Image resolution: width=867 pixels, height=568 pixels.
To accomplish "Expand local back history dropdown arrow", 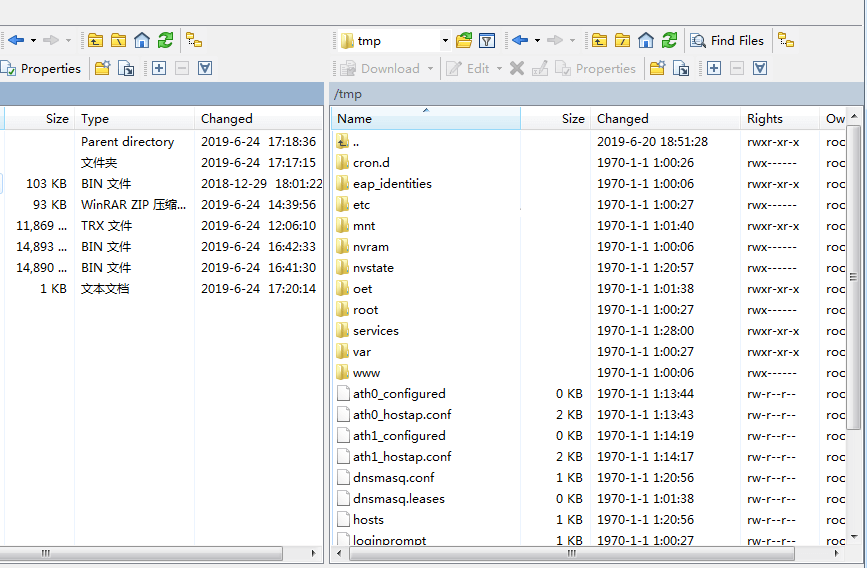I will click(33, 41).
